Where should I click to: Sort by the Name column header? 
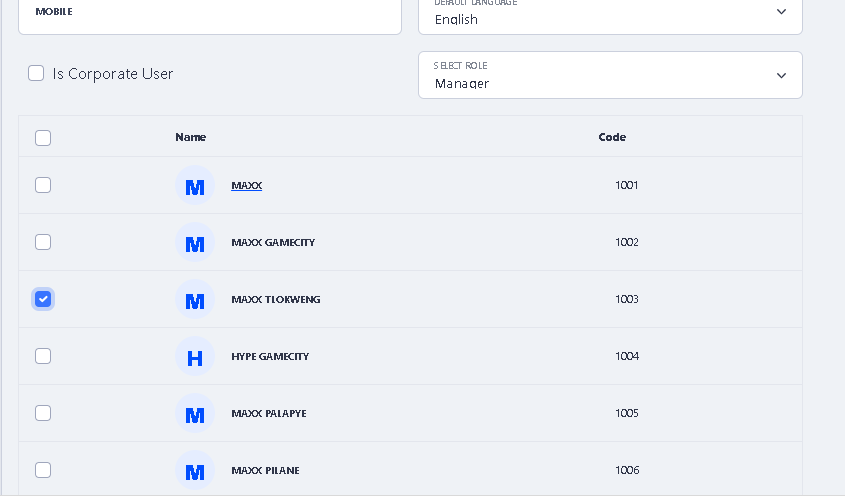pyautogui.click(x=190, y=137)
